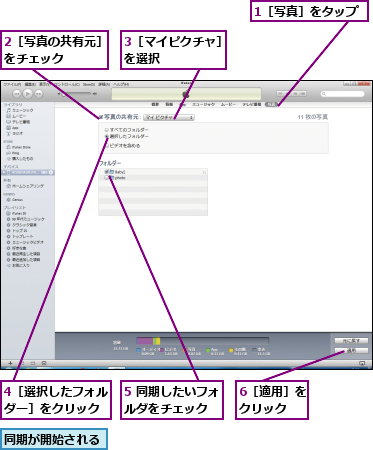Open the ミュージックビデオ playlist
Screen dimensions: 373x450
[x=25, y=242]
